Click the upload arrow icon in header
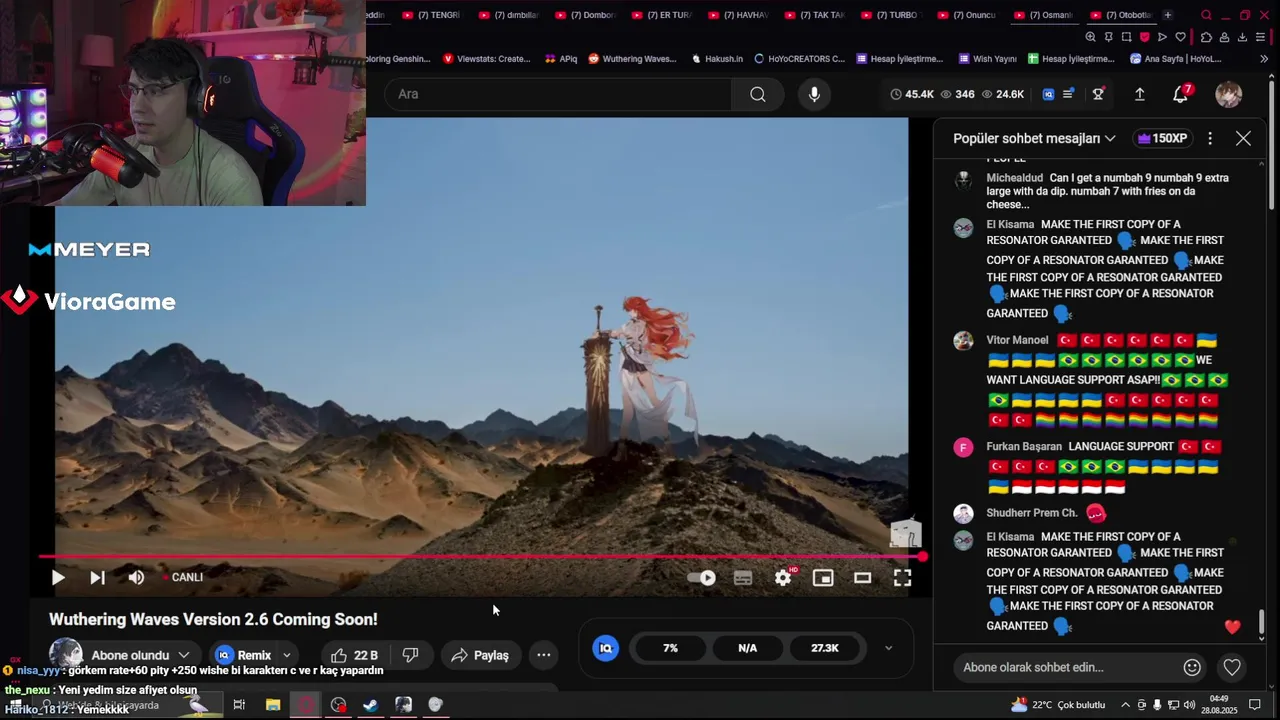1280x720 pixels. coord(1139,94)
